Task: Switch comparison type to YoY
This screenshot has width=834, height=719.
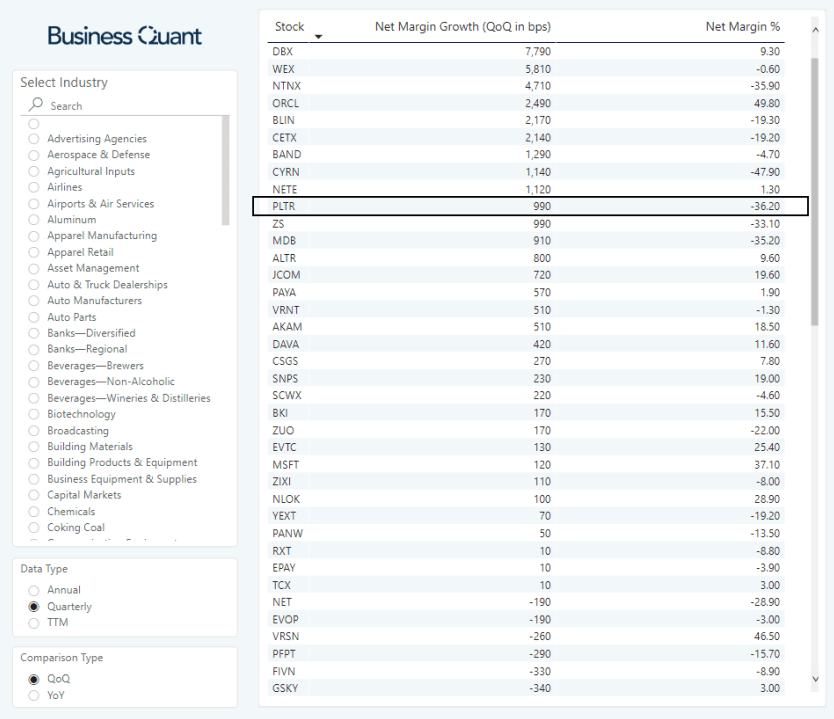Action: coord(34,696)
